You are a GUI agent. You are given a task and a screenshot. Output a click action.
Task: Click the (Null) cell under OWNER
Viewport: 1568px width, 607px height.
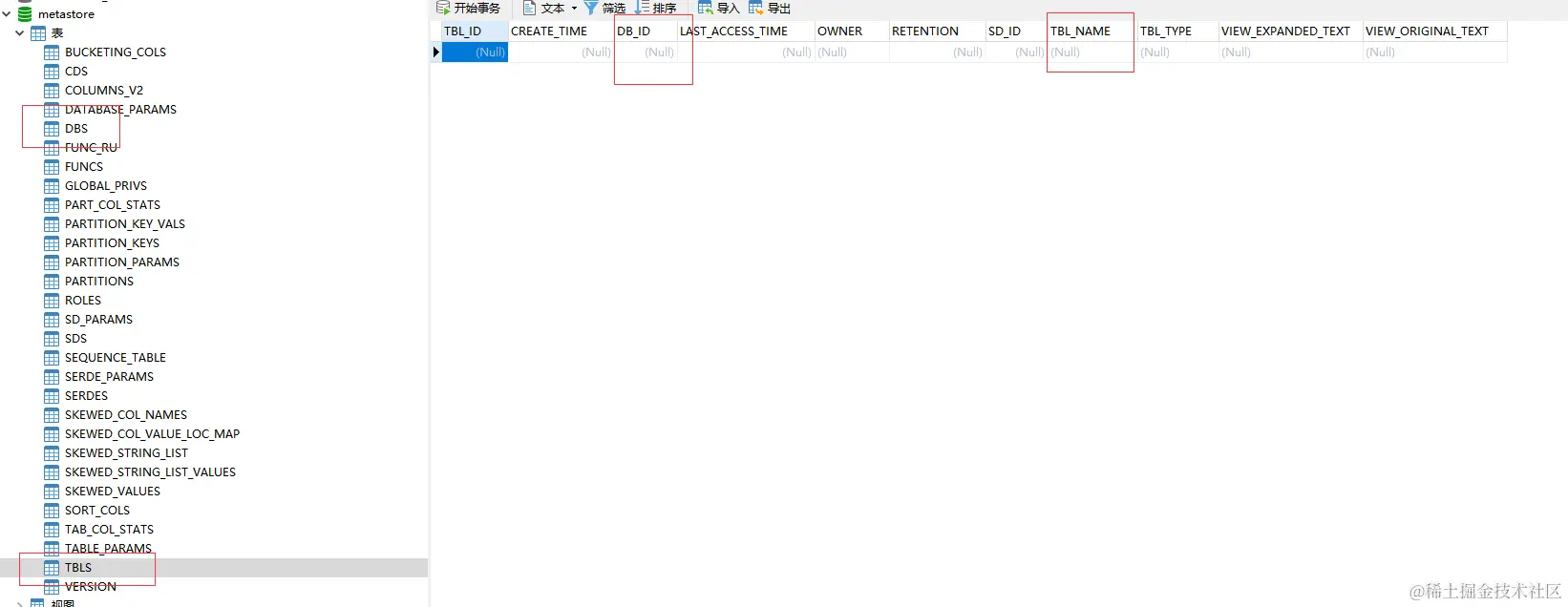852,52
